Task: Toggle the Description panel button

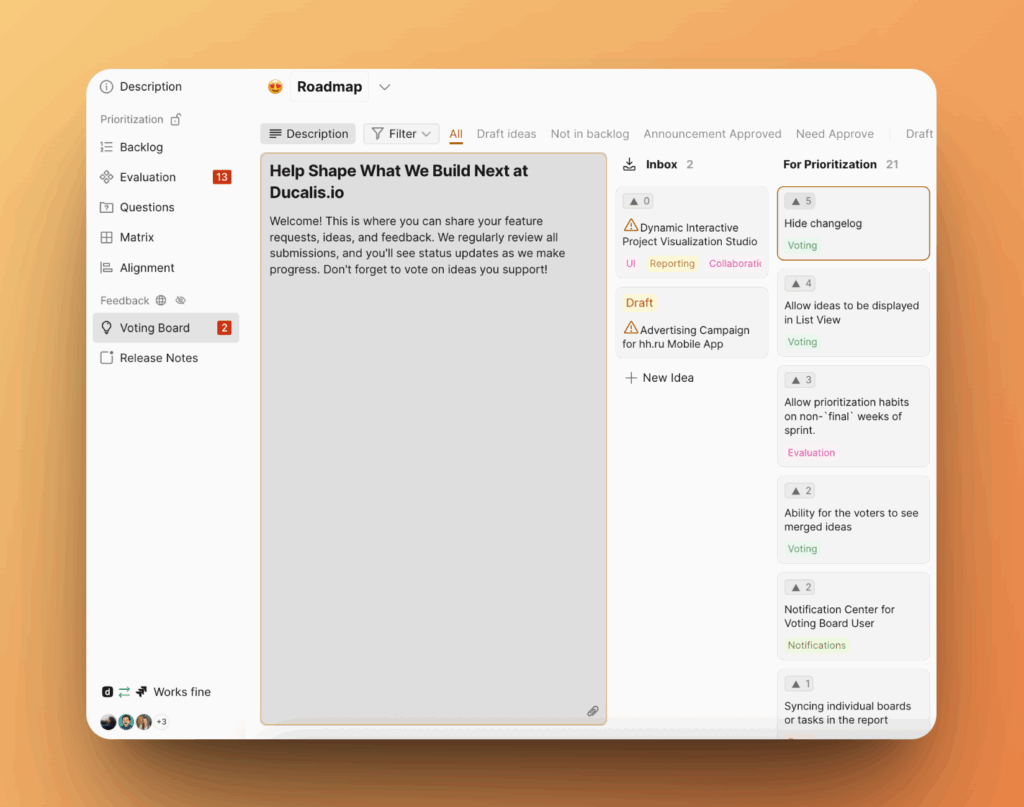Action: click(308, 134)
